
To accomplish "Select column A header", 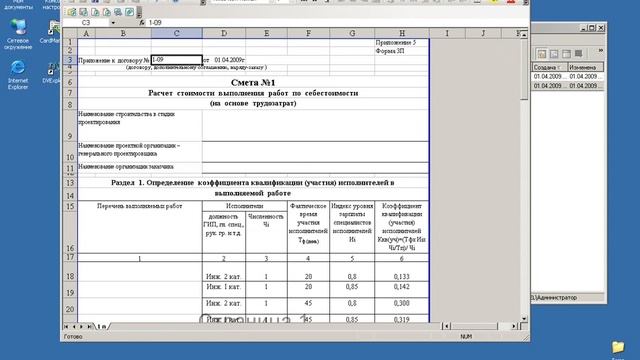I will (86, 33).
